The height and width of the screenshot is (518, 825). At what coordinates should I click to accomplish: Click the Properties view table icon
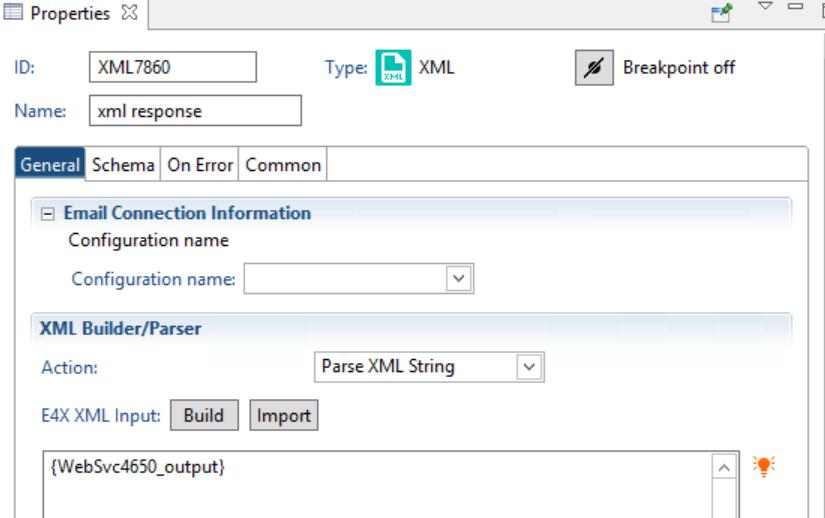pyautogui.click(x=13, y=12)
